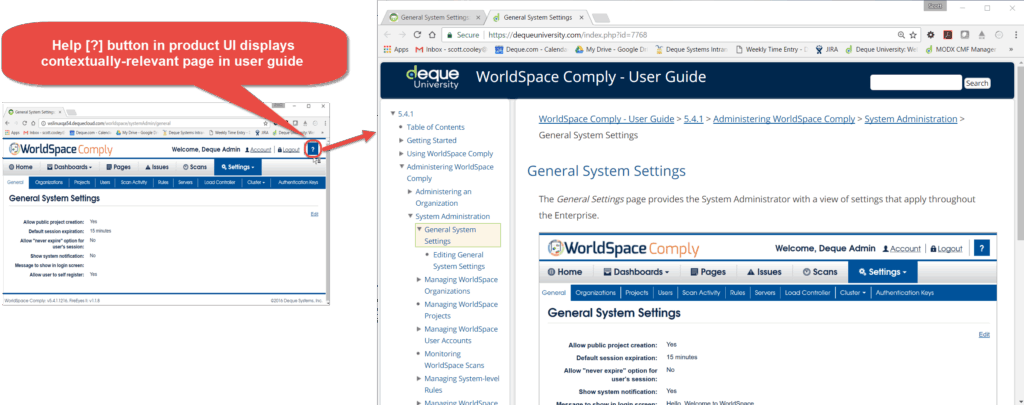
Task: Click the back arrow in the user guide browser
Action: click(x=388, y=35)
